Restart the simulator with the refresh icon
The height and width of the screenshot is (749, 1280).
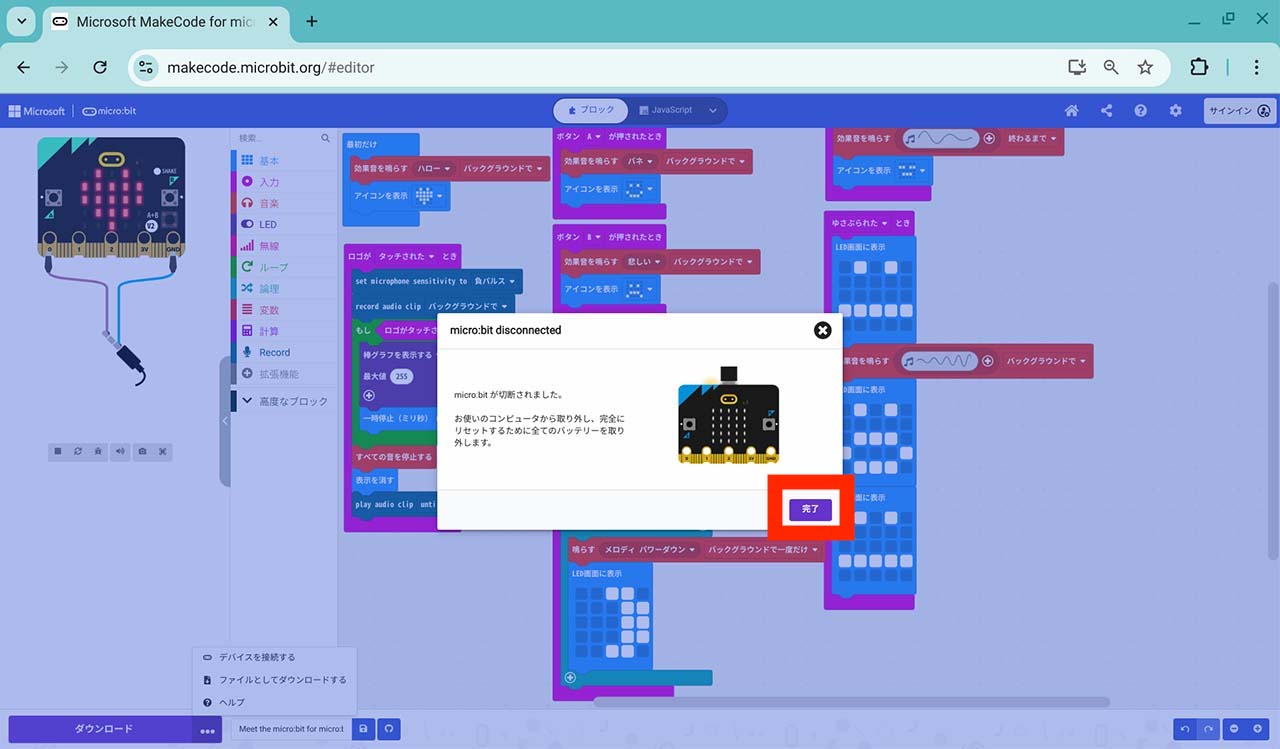pyautogui.click(x=79, y=452)
